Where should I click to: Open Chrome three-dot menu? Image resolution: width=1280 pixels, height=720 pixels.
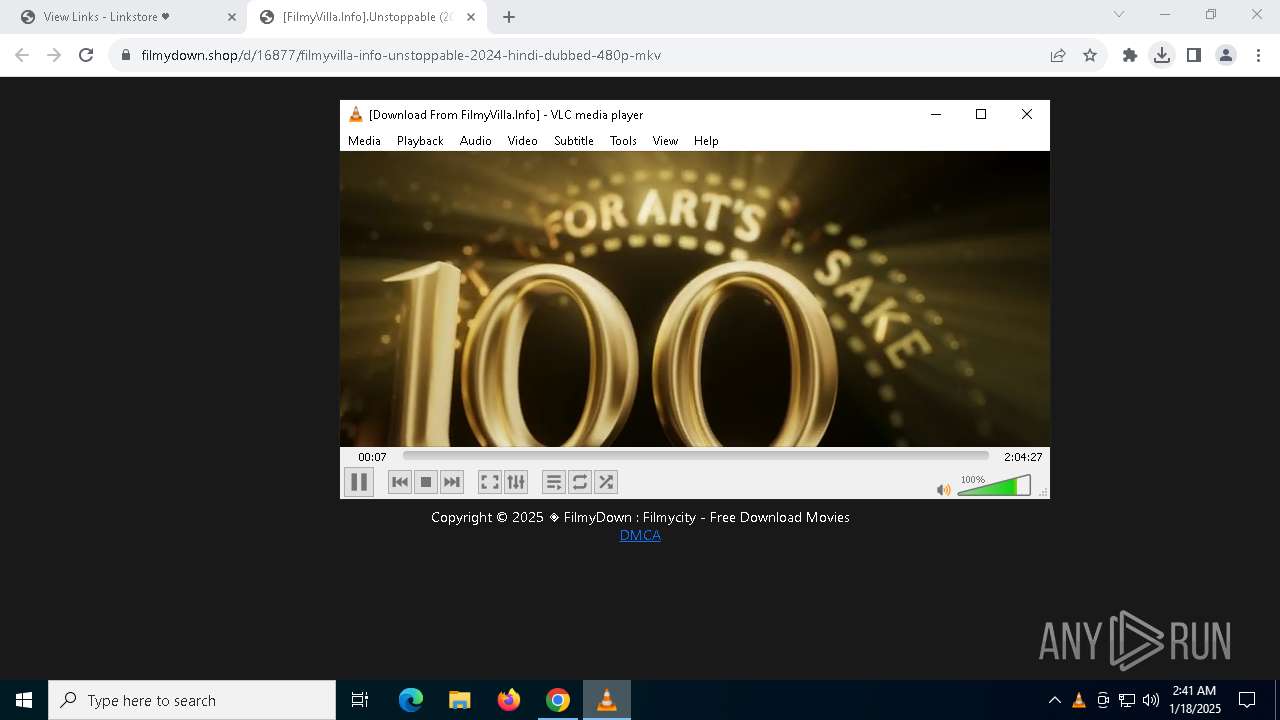tap(1258, 55)
